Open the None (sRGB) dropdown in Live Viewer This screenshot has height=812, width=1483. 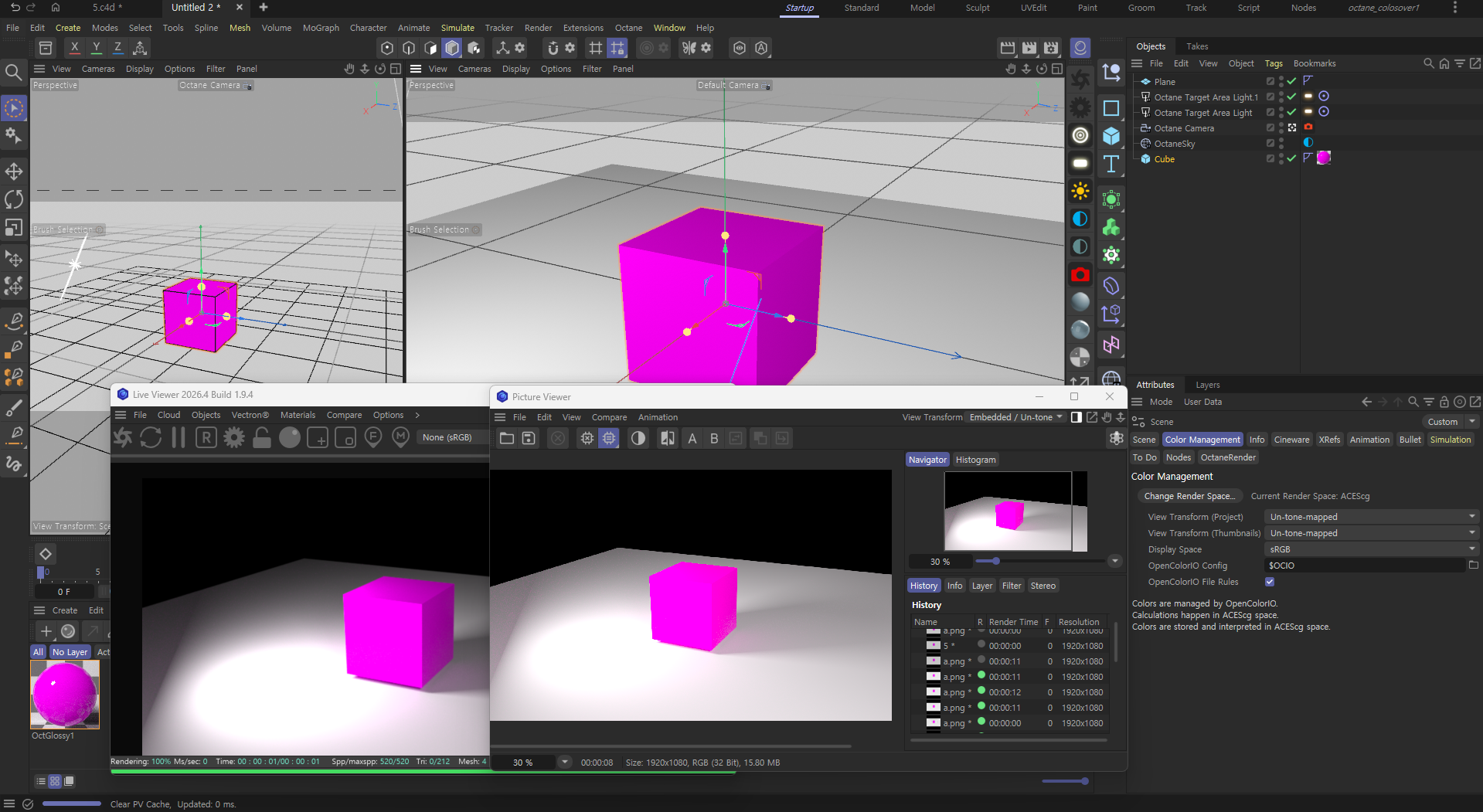(452, 437)
